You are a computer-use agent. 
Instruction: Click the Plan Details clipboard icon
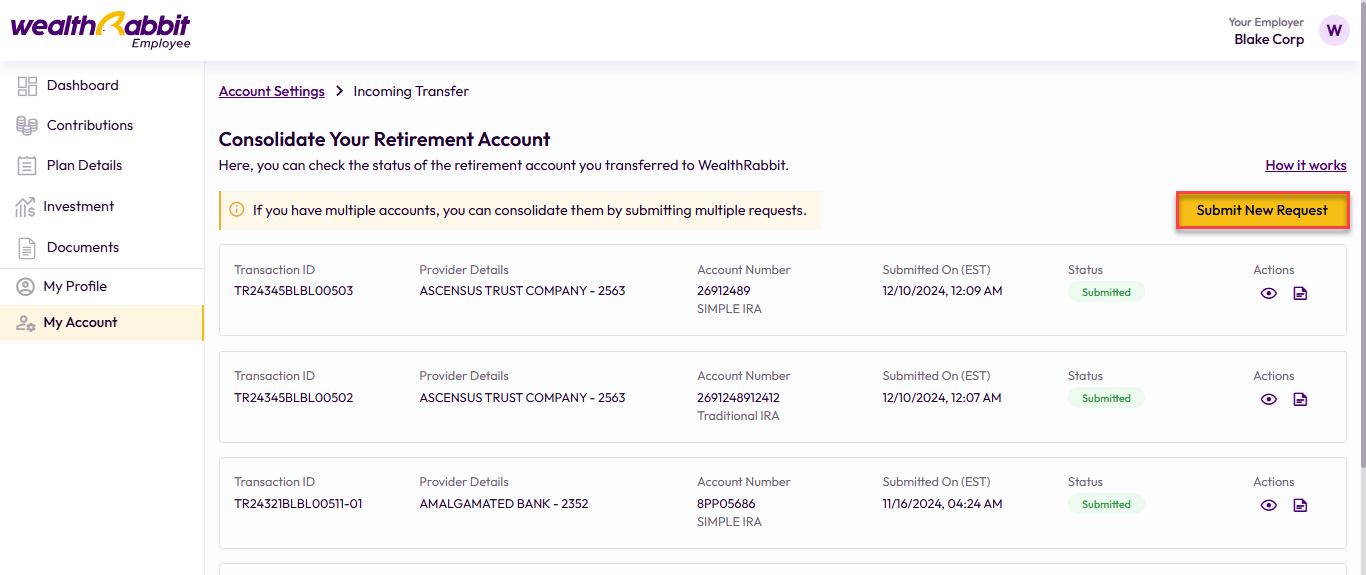[27, 166]
